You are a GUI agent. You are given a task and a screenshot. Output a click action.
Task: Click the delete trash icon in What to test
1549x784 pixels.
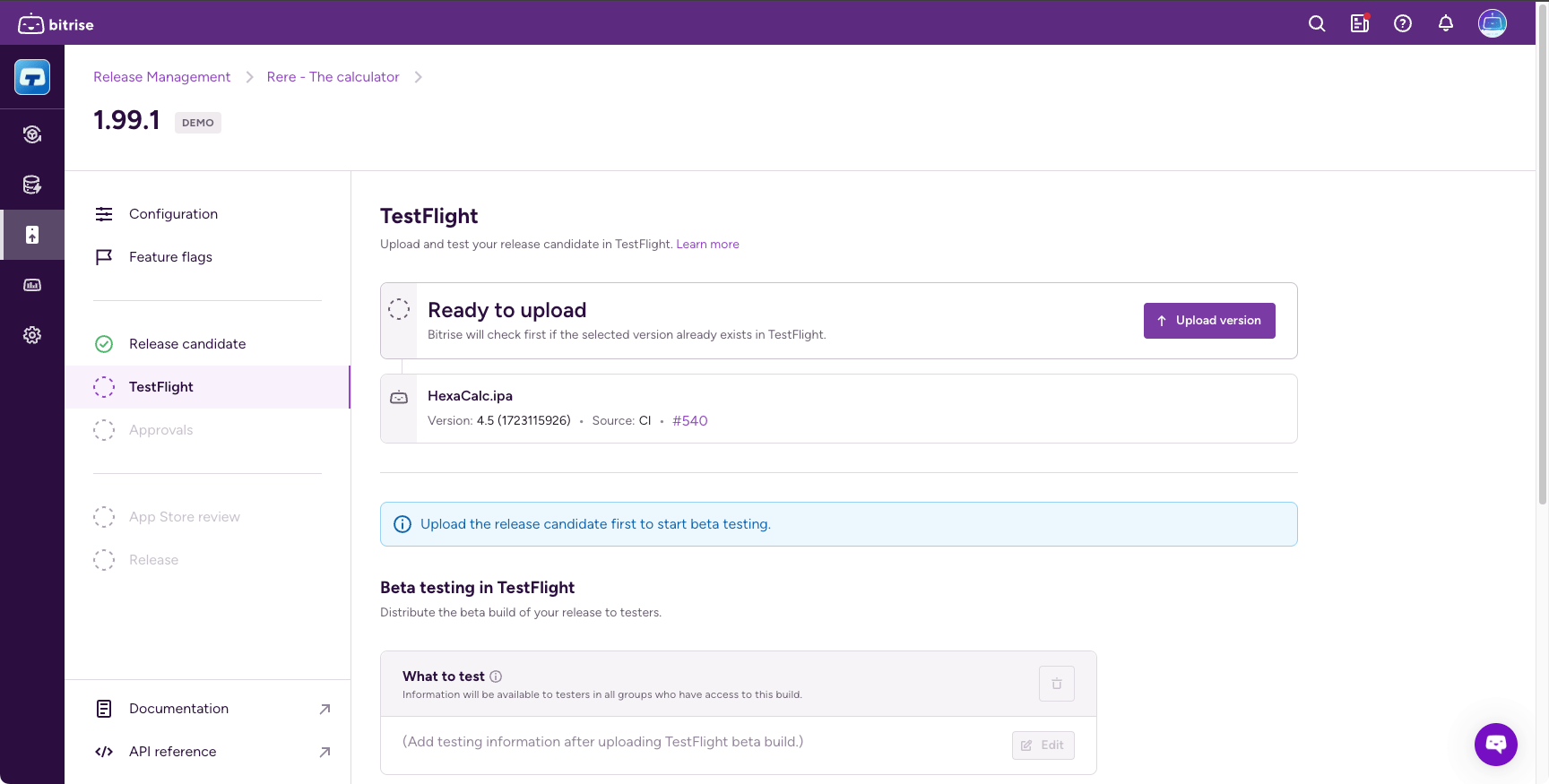pos(1057,684)
